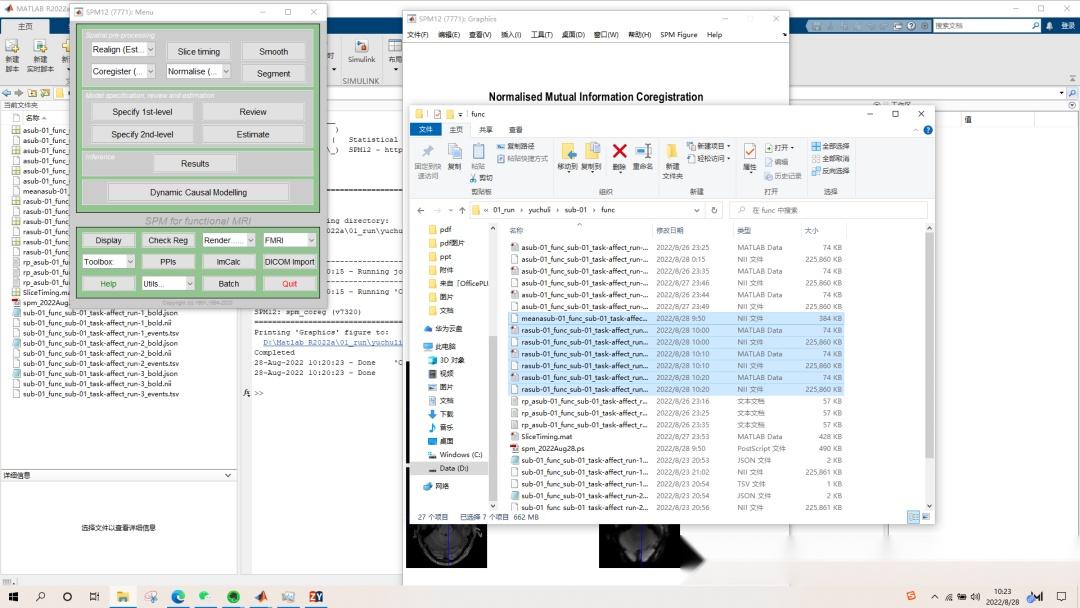Click the Check Reg button
The height and width of the screenshot is (608, 1080).
[x=168, y=240]
